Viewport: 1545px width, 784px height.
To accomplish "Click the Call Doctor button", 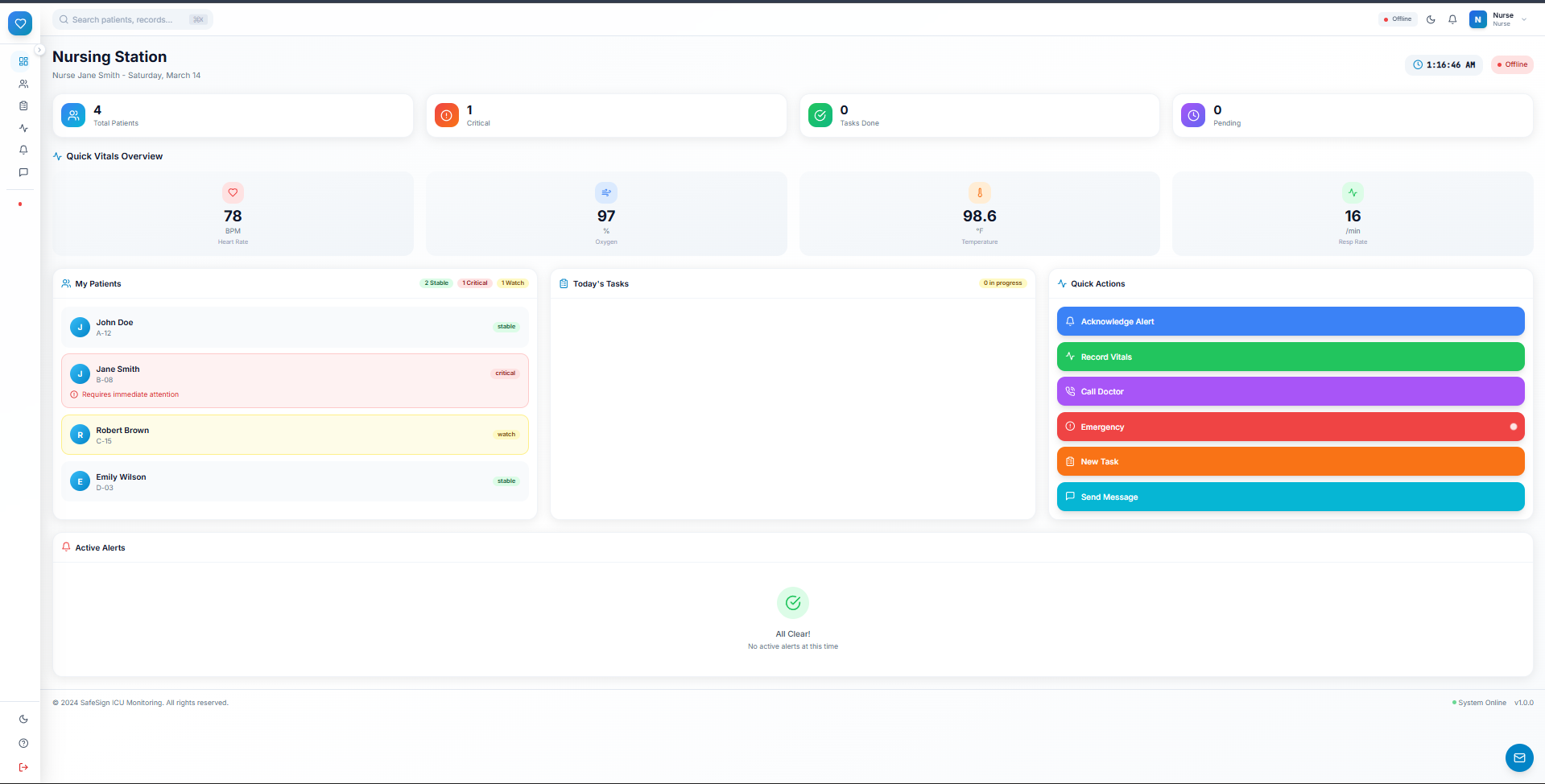I will click(x=1291, y=391).
